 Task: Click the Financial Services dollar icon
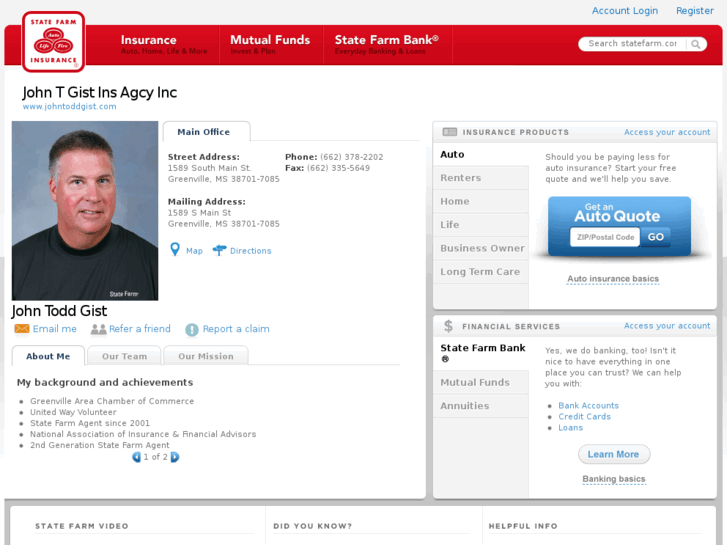[x=448, y=326]
